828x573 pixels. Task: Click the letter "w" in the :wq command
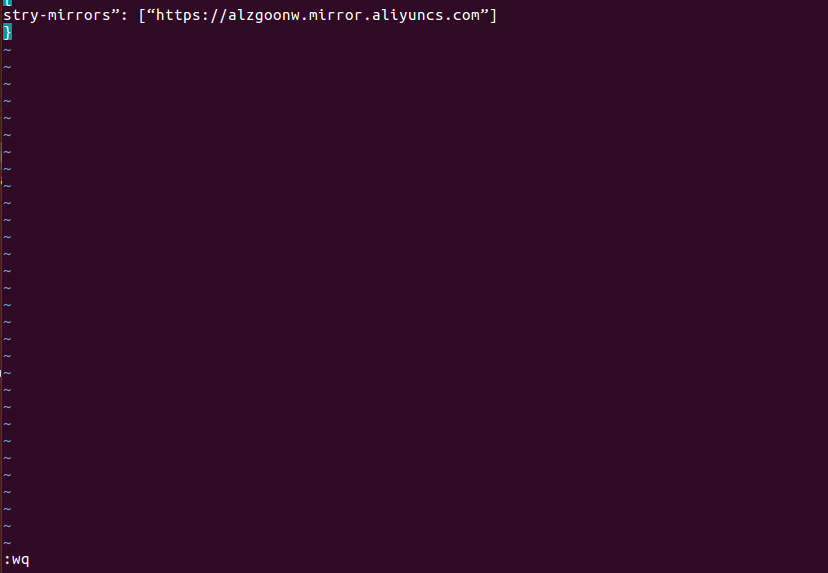coord(16,560)
